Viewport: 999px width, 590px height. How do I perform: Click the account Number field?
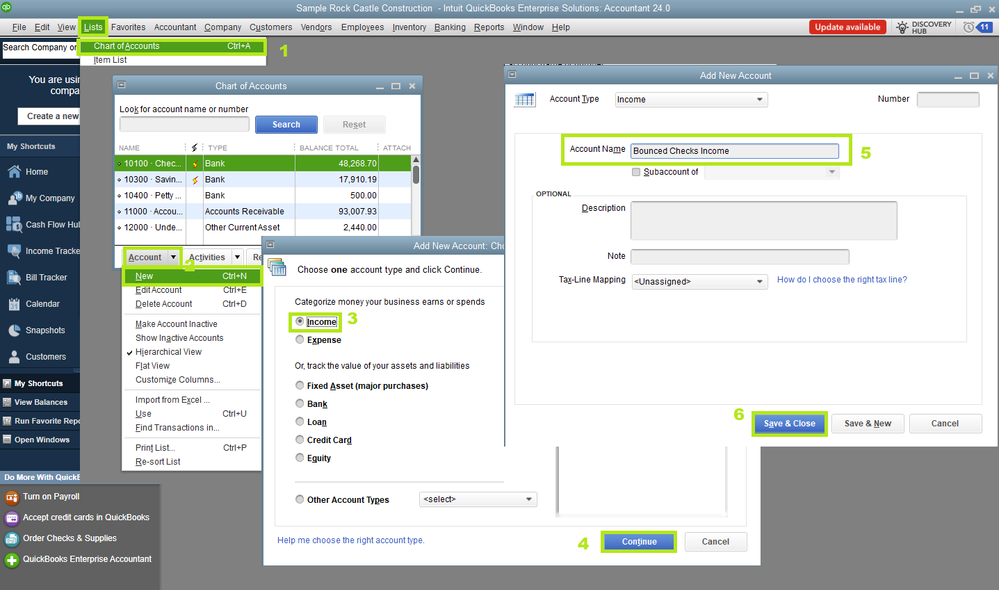(947, 99)
